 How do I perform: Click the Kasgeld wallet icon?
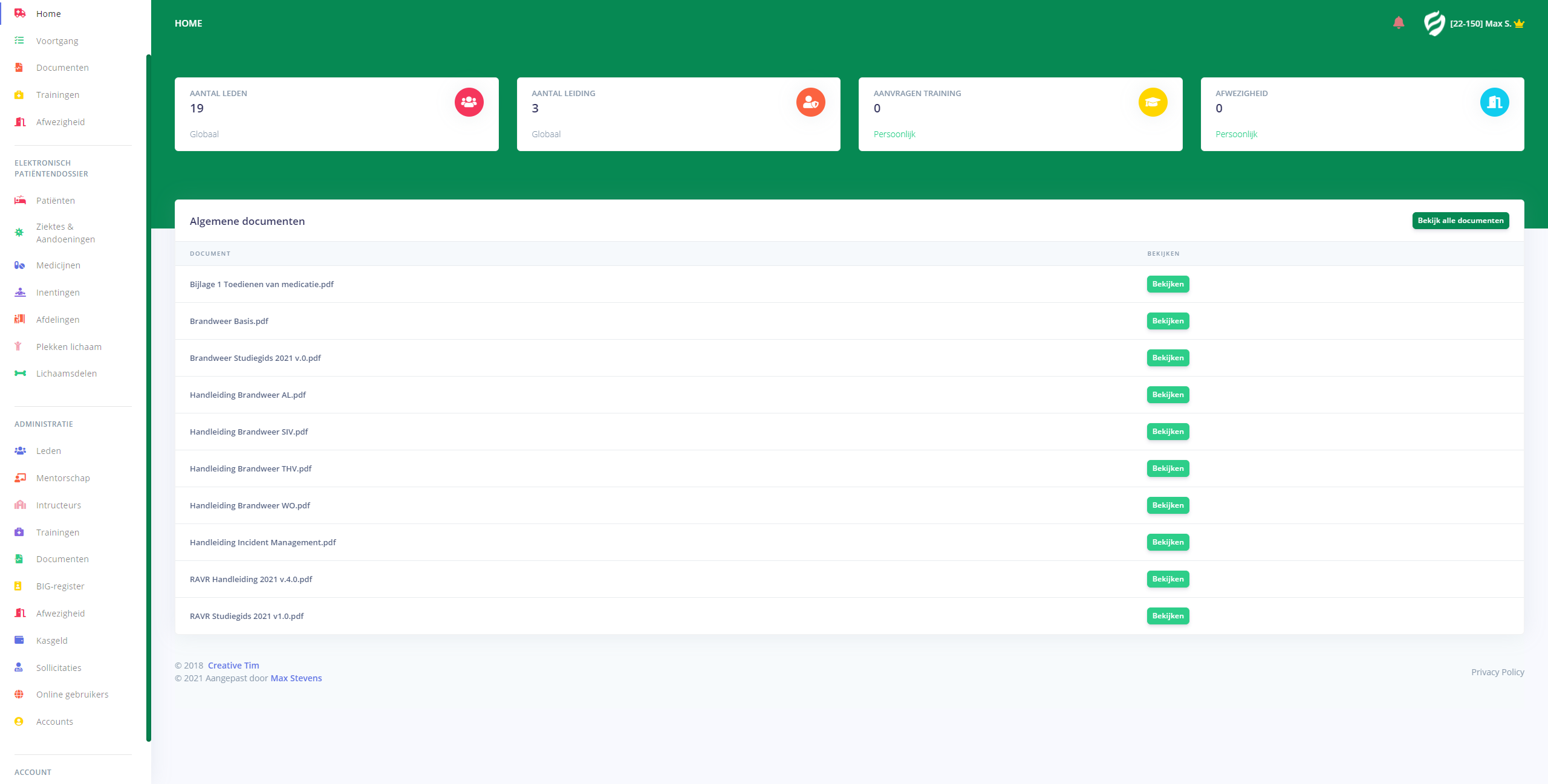(x=19, y=640)
